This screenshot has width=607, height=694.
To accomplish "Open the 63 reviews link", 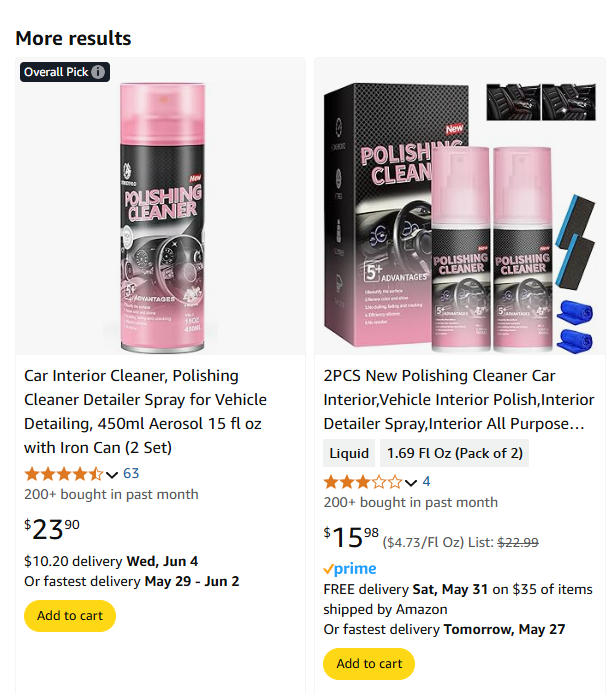I will [131, 474].
